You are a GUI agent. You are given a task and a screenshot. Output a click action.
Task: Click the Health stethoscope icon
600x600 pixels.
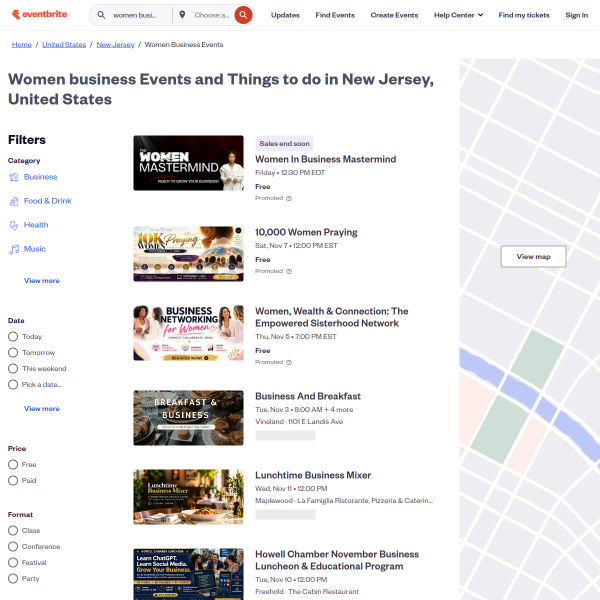[x=14, y=225]
